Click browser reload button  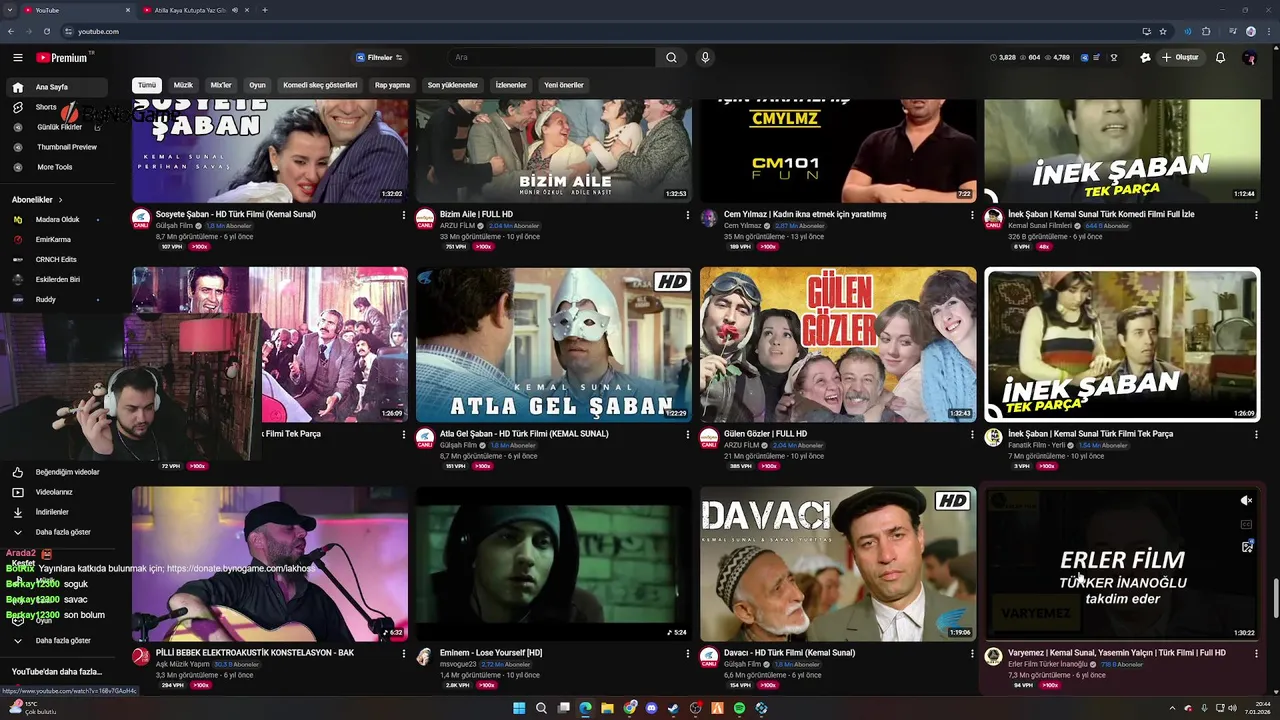pyautogui.click(x=47, y=31)
